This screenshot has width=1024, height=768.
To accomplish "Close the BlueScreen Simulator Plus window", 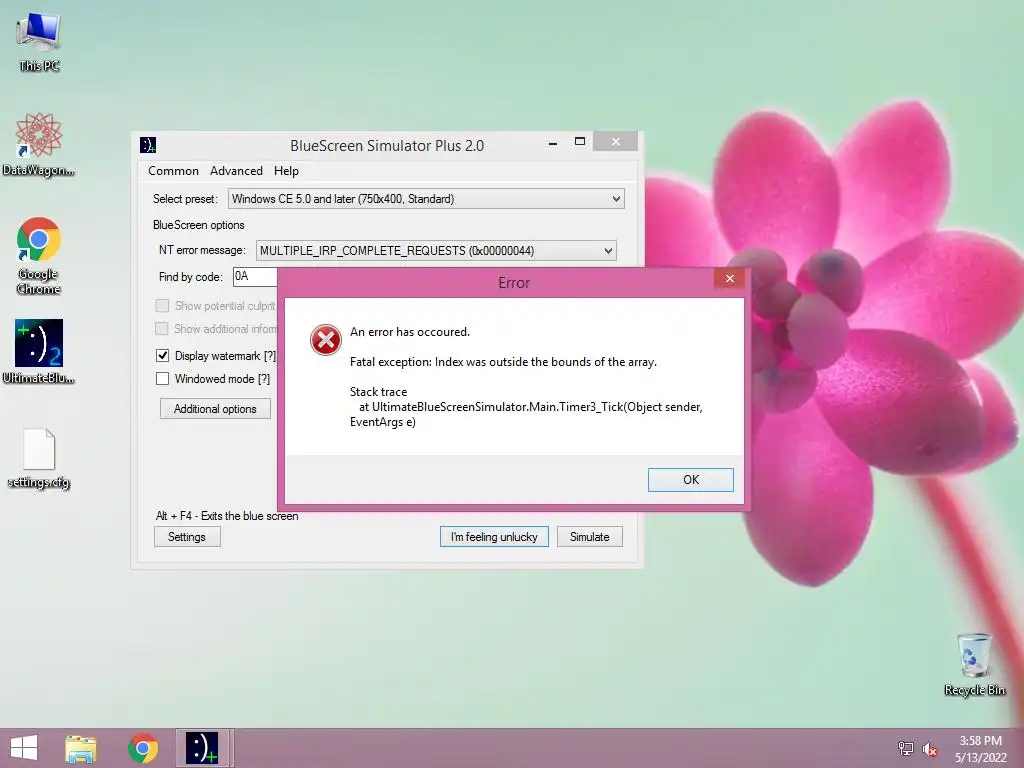I will pyautogui.click(x=615, y=142).
